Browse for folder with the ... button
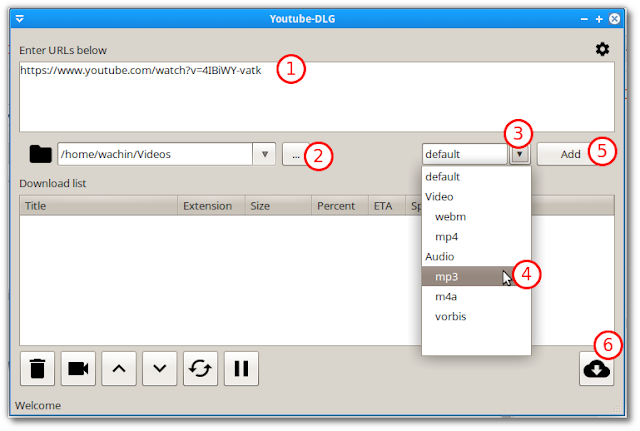The height and width of the screenshot is (431, 640). 296,154
